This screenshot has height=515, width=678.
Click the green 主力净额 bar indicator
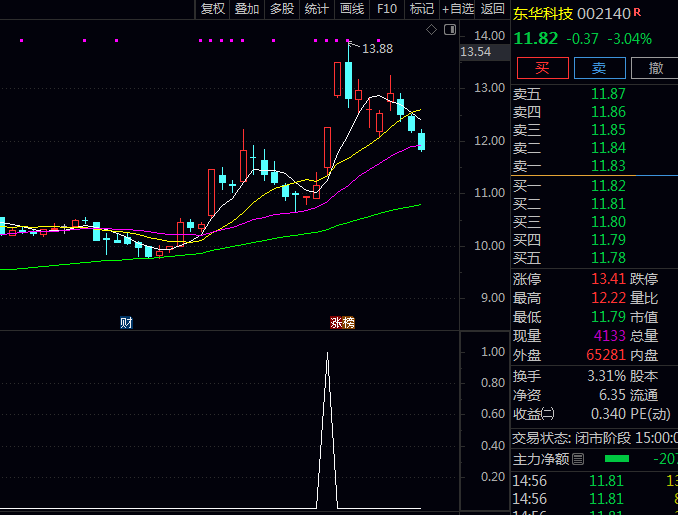(617, 459)
